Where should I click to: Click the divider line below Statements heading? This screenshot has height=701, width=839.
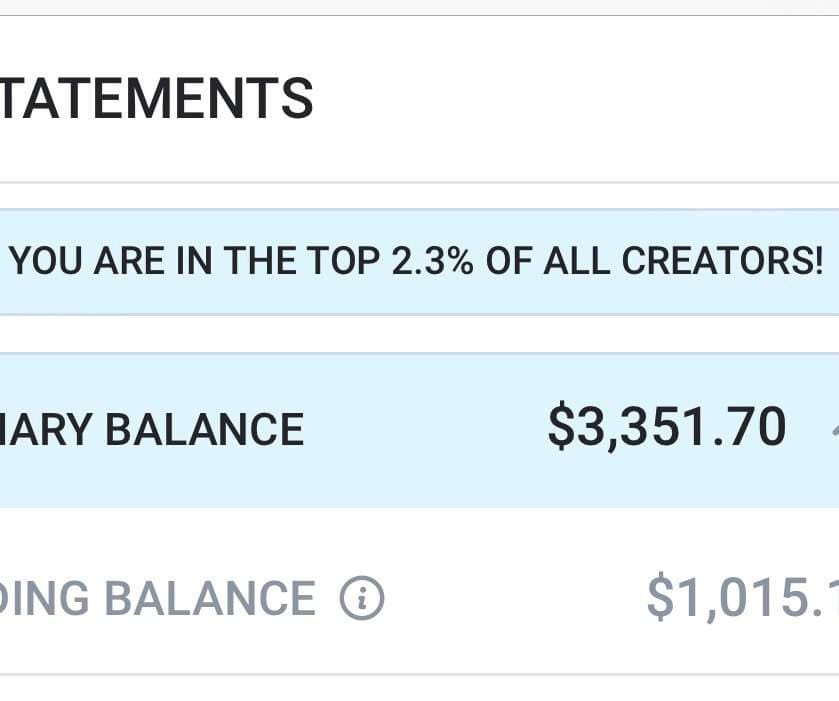click(420, 182)
